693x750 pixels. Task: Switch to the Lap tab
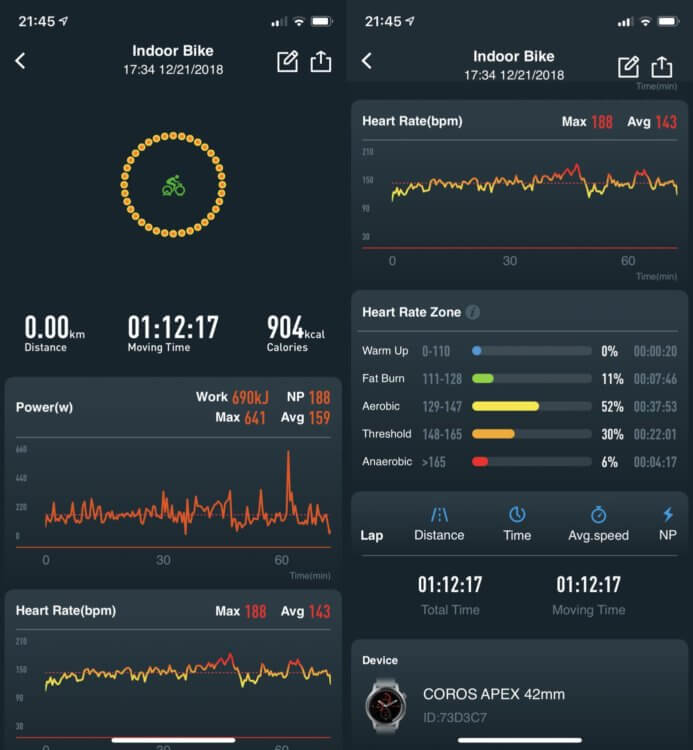pos(372,535)
